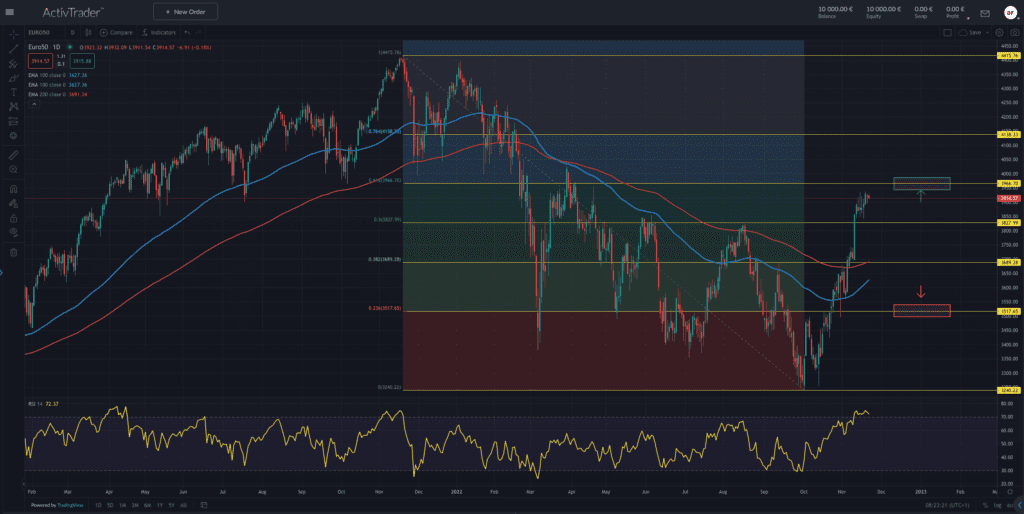Screen dimensions: 1024x514
Task: Click the cloud Save button
Action: [x=970, y=33]
